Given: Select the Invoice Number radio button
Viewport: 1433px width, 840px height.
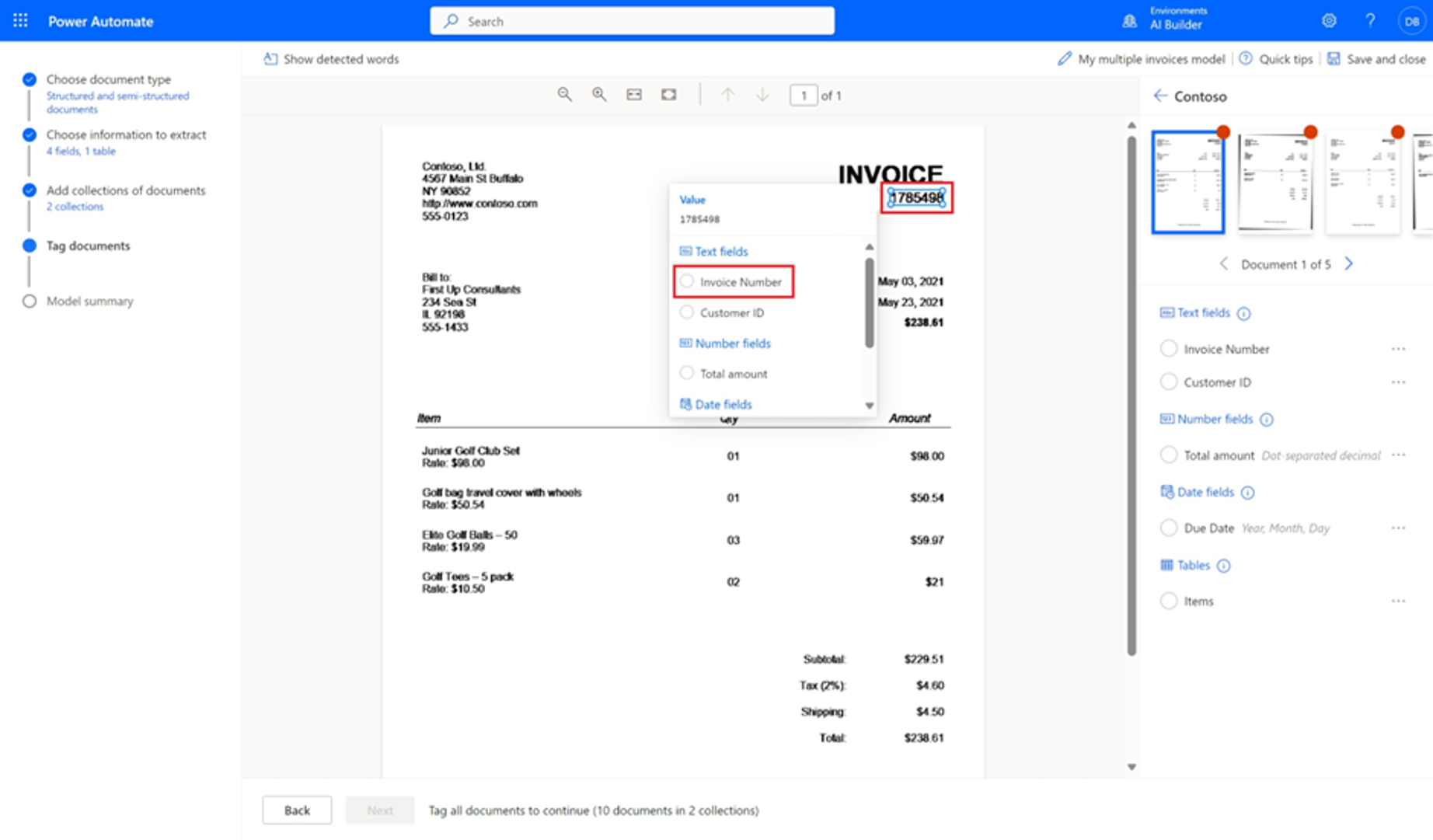Looking at the screenshot, I should [x=687, y=281].
